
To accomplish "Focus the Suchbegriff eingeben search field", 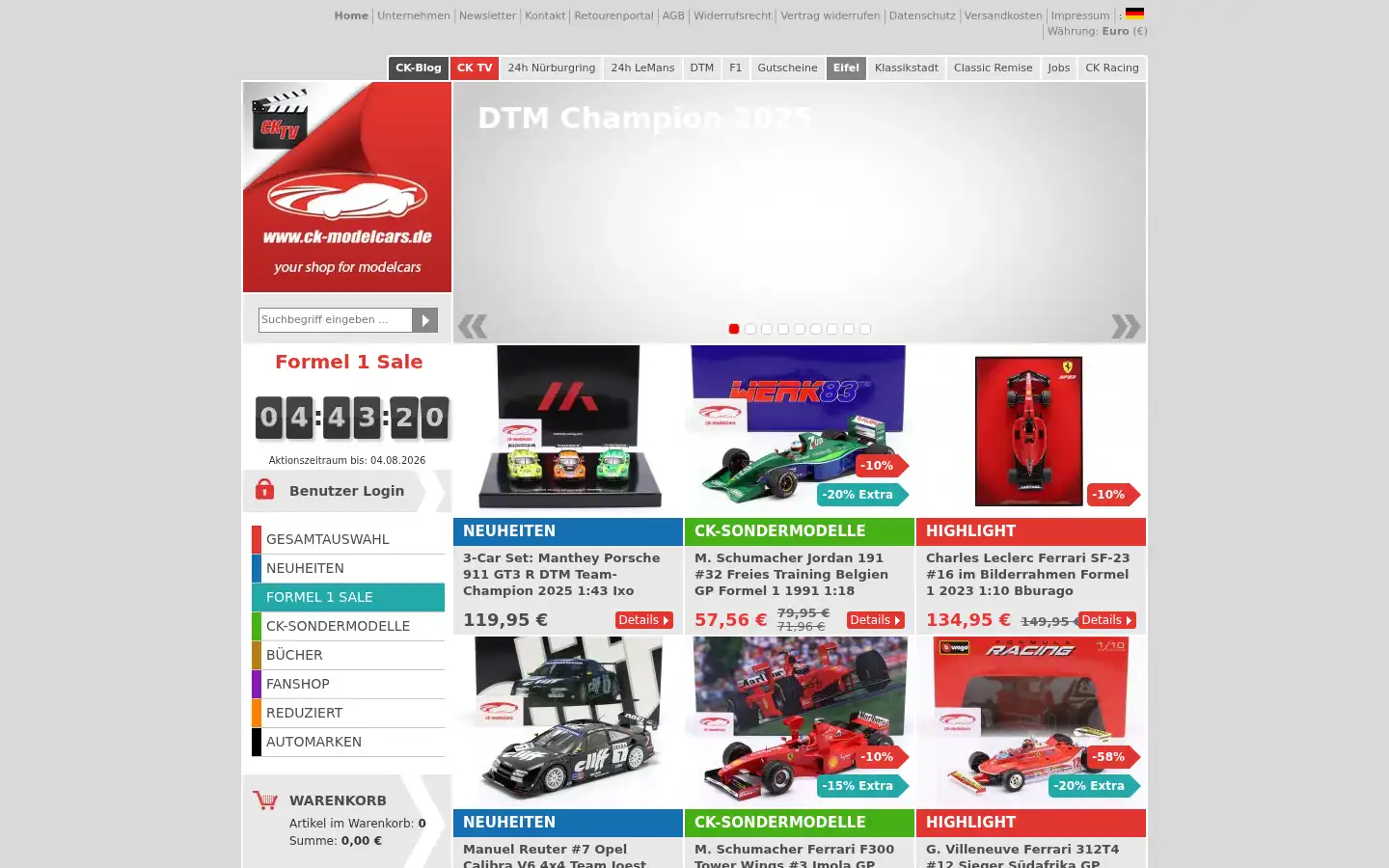I will (x=335, y=319).
